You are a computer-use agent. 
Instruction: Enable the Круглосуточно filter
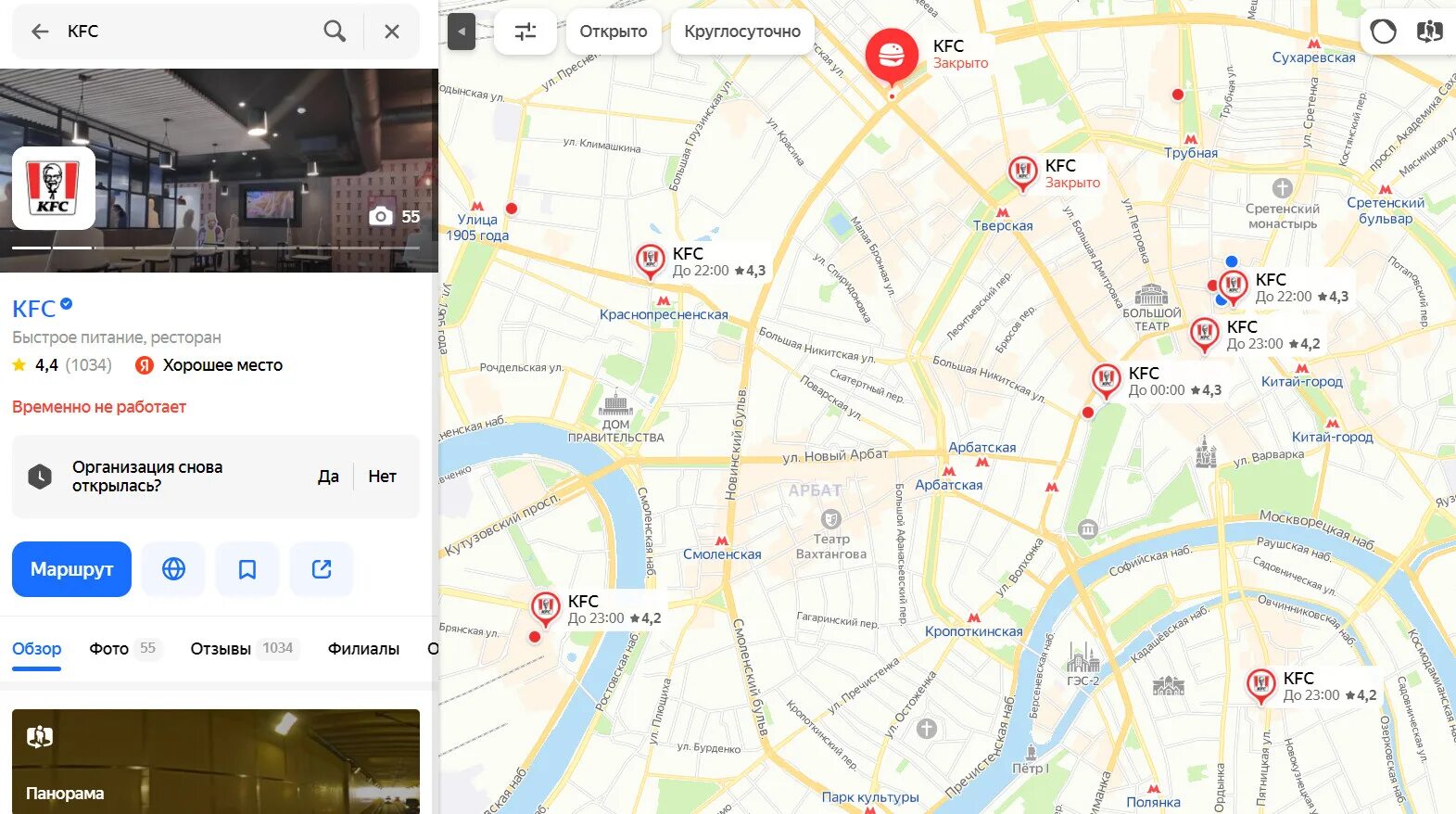(742, 32)
